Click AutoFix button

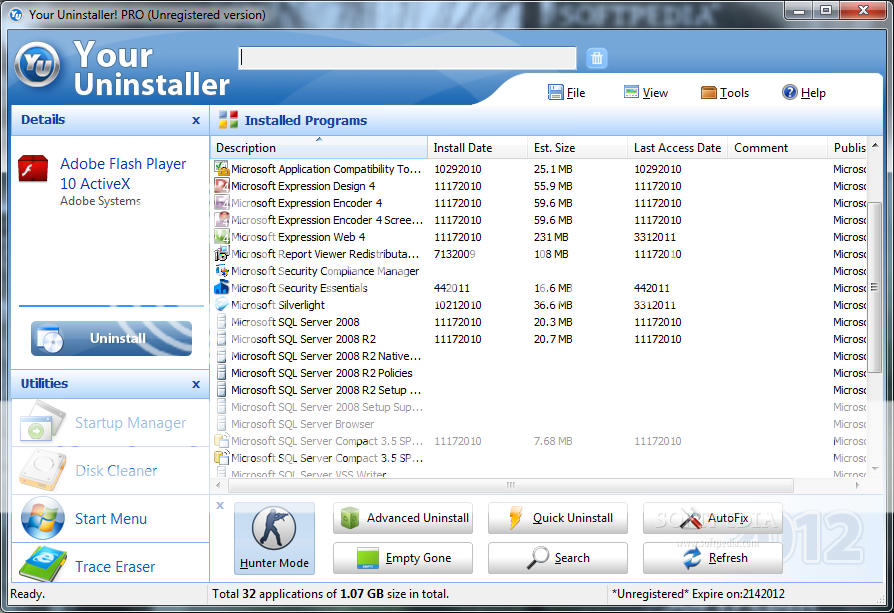coord(713,518)
